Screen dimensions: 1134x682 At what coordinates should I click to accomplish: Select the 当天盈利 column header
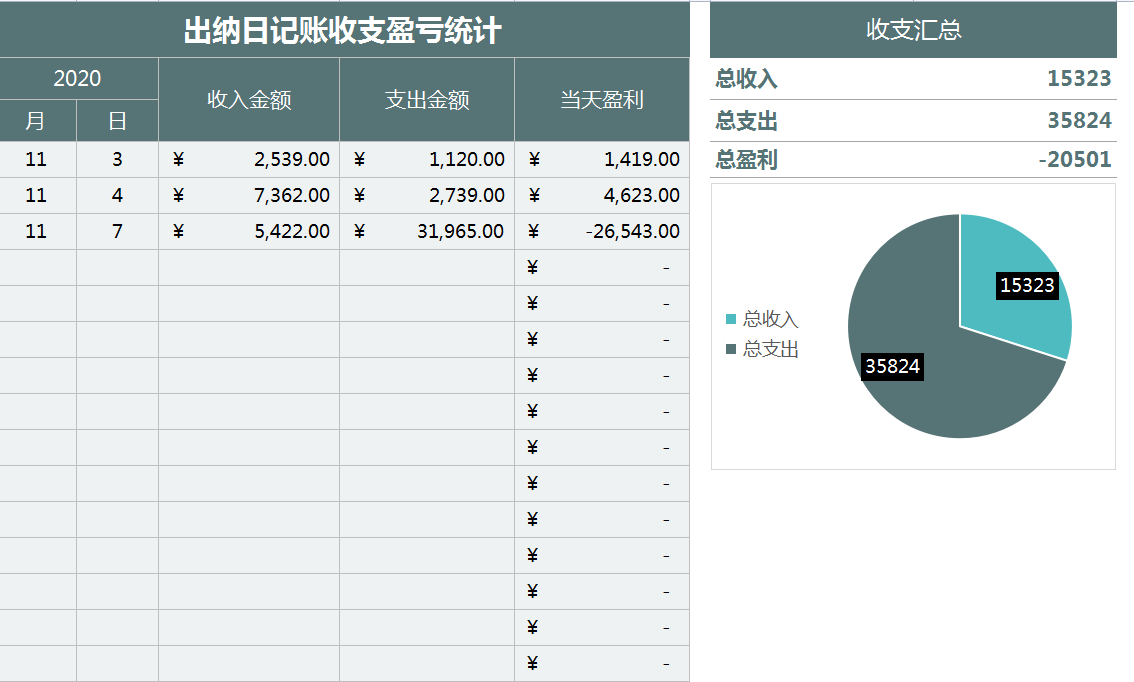pos(601,99)
